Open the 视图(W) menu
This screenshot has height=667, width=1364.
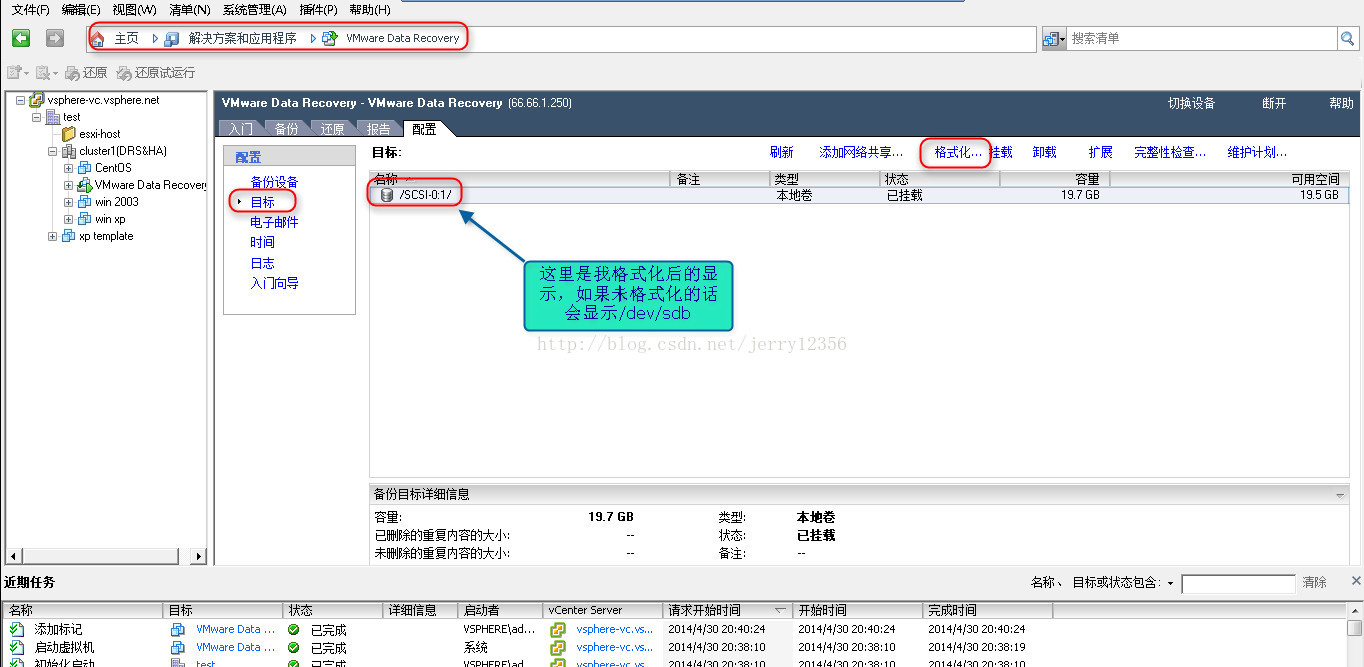click(134, 9)
